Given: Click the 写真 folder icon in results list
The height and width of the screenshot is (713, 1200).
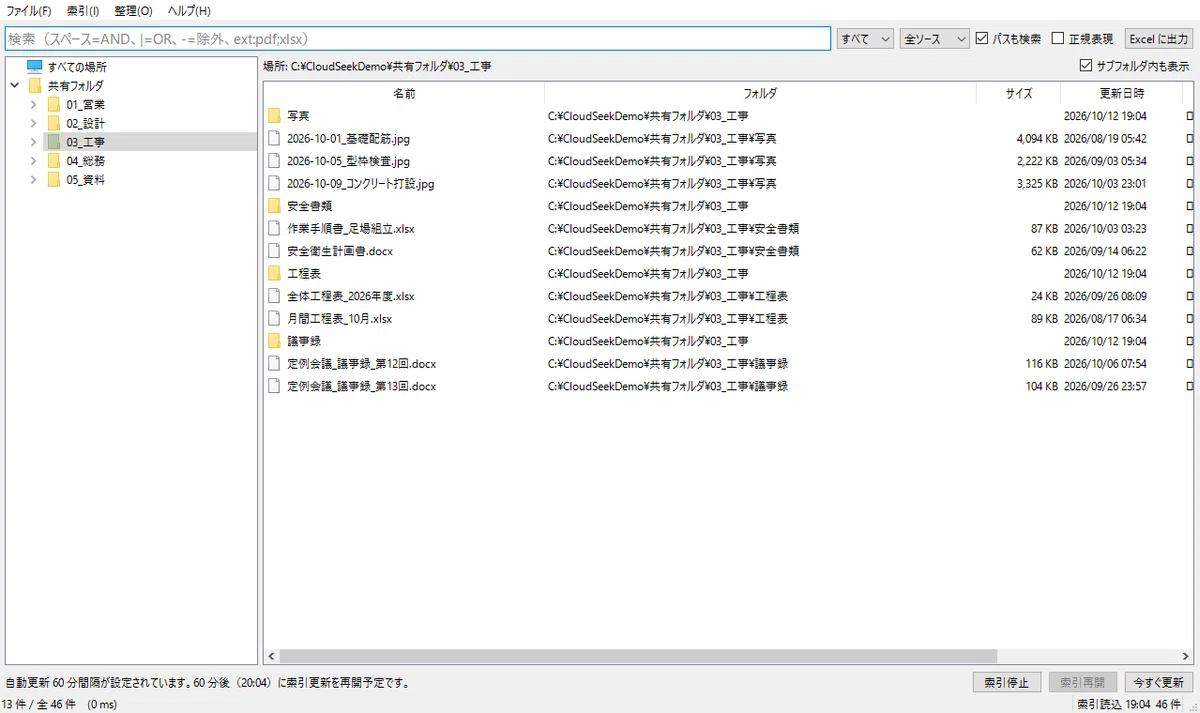Looking at the screenshot, I should click(x=274, y=116).
